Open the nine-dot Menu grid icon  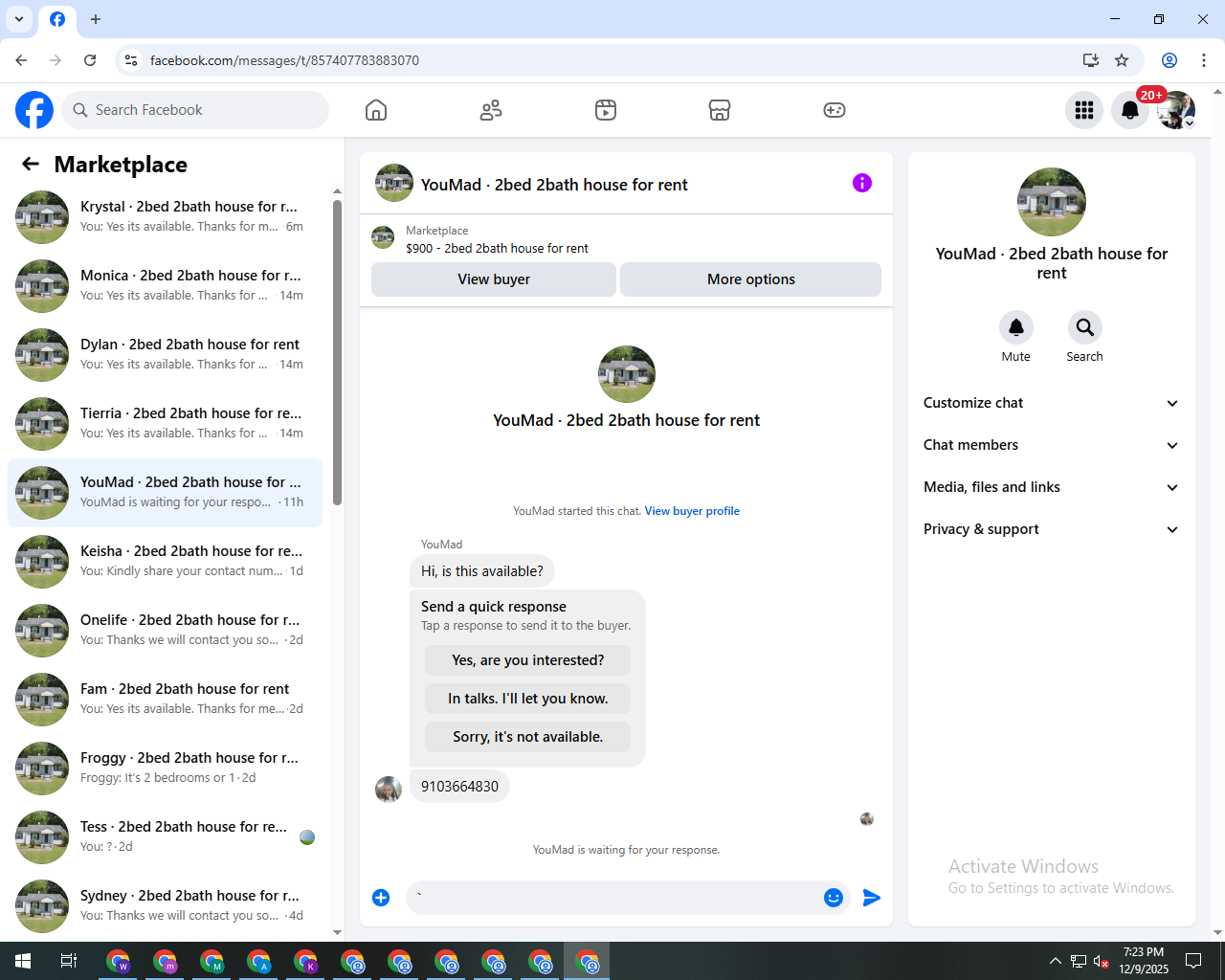(1084, 110)
